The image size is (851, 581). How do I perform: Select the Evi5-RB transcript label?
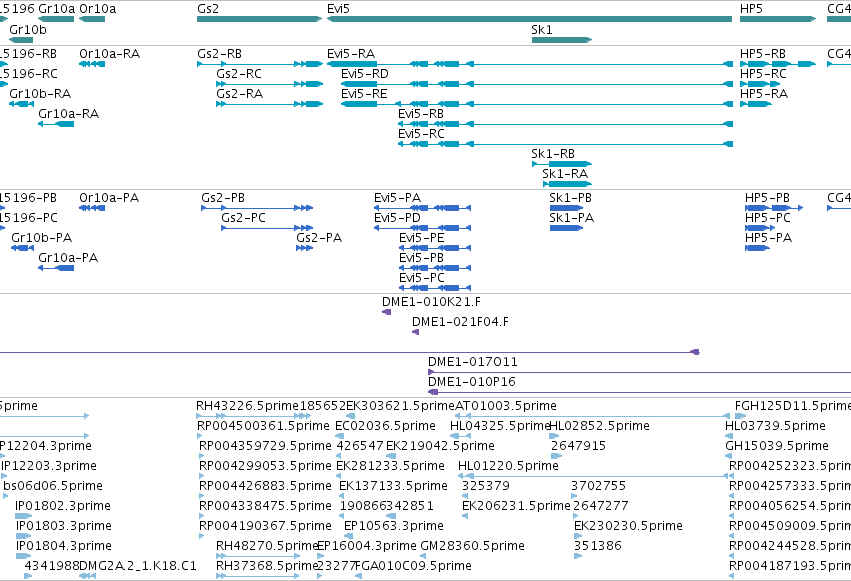[x=421, y=114]
